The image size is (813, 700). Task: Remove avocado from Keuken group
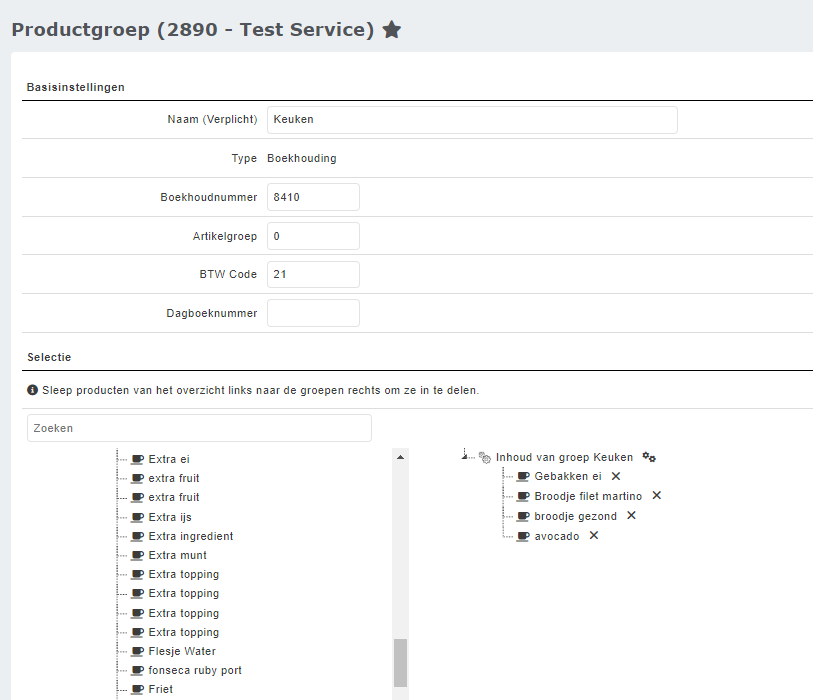[x=593, y=535]
